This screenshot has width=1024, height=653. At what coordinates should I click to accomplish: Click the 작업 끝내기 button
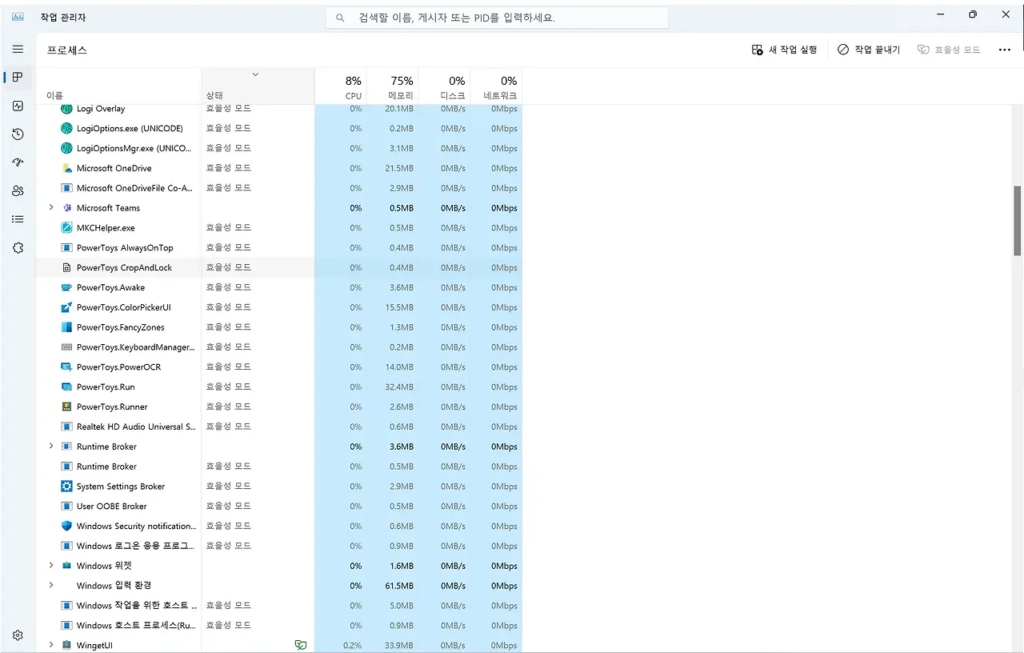[x=869, y=50]
